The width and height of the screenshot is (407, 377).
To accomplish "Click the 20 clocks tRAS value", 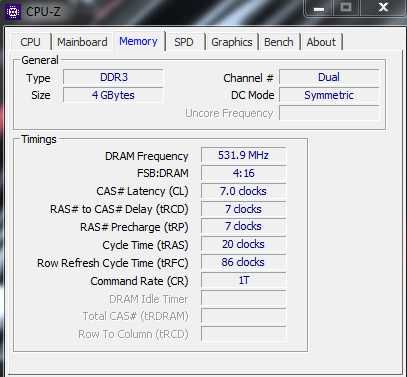I will [243, 244].
